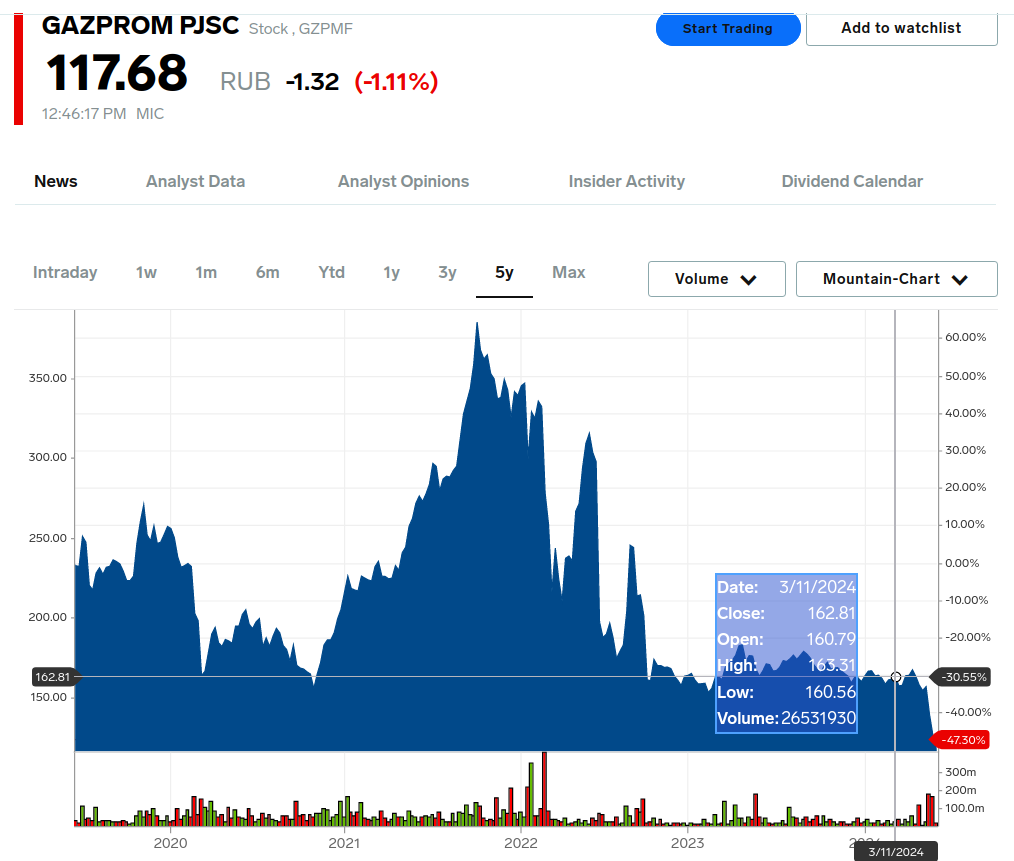
Task: View Insider Activity tab
Action: (x=627, y=181)
